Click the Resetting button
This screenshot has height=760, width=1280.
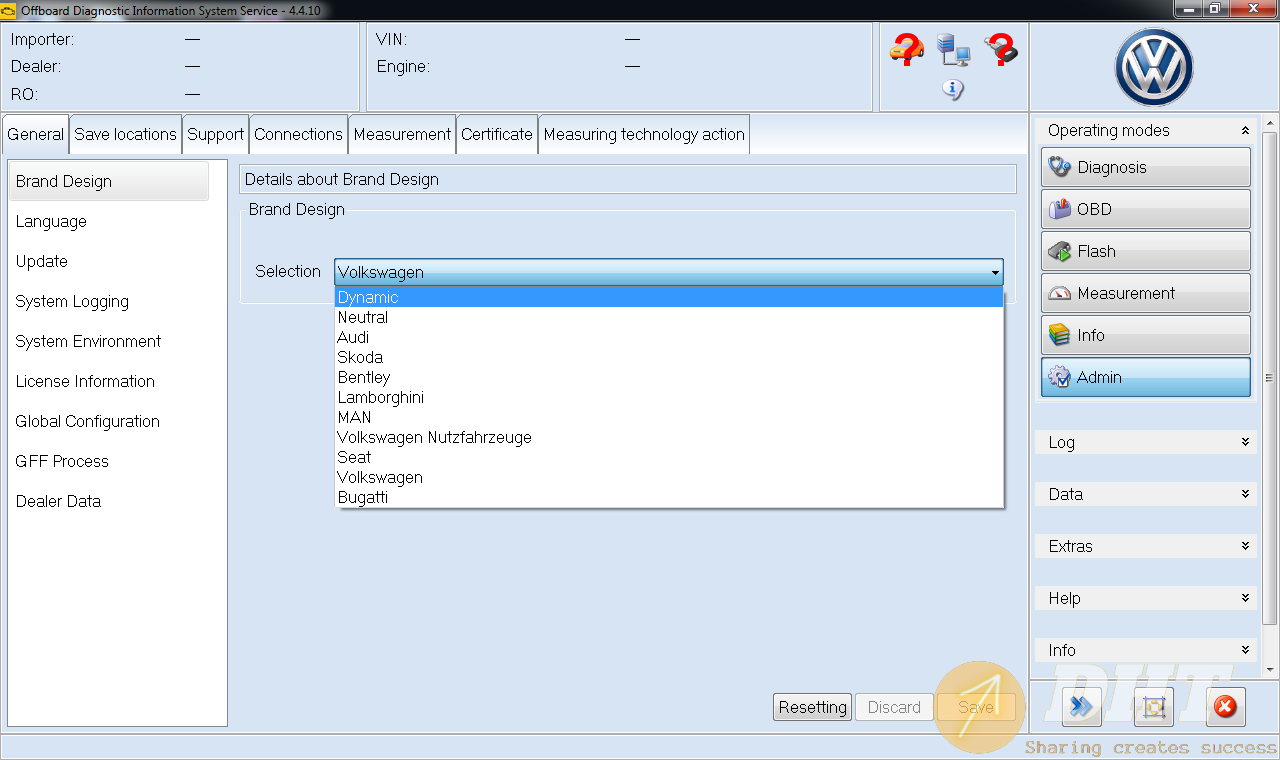tap(812, 707)
